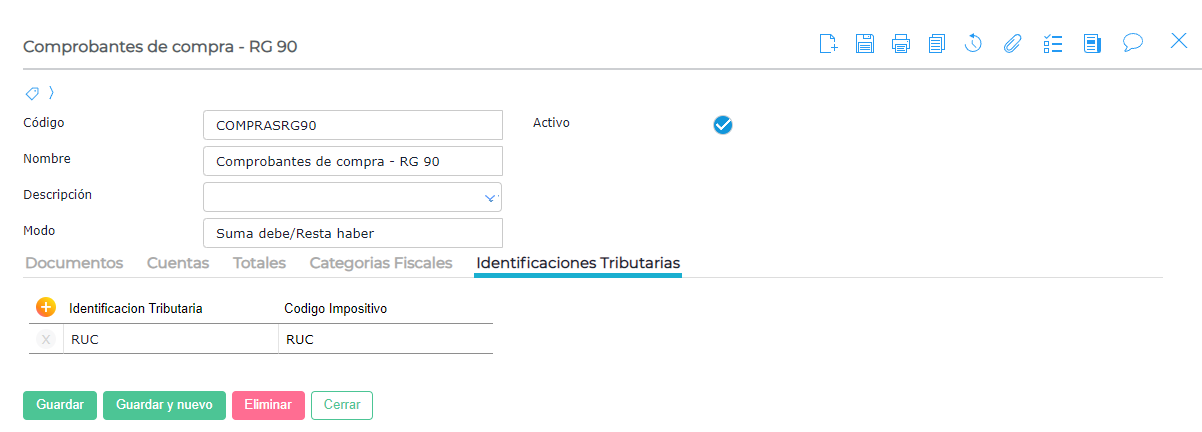Click the copy record icon
This screenshot has width=1202, height=432.
point(937,43)
